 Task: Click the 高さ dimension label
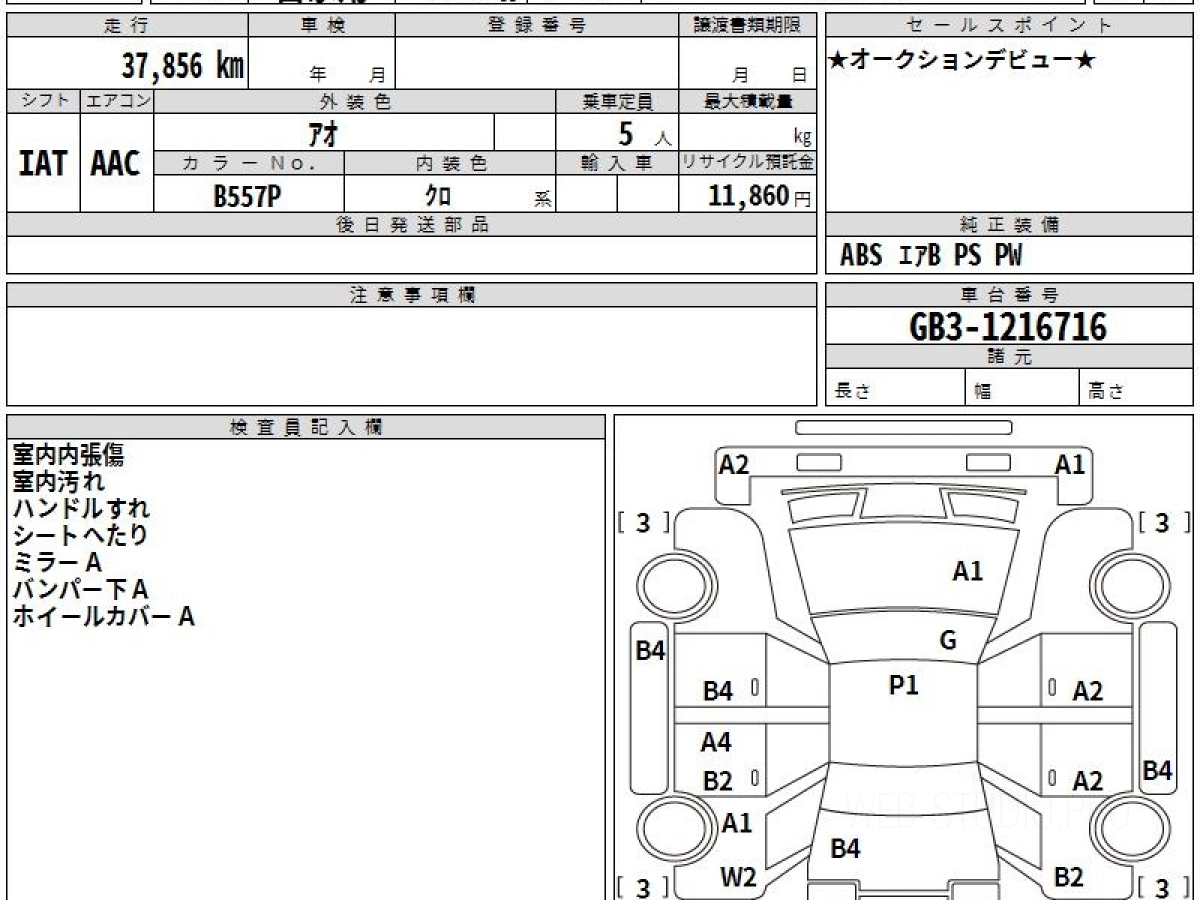click(1106, 391)
